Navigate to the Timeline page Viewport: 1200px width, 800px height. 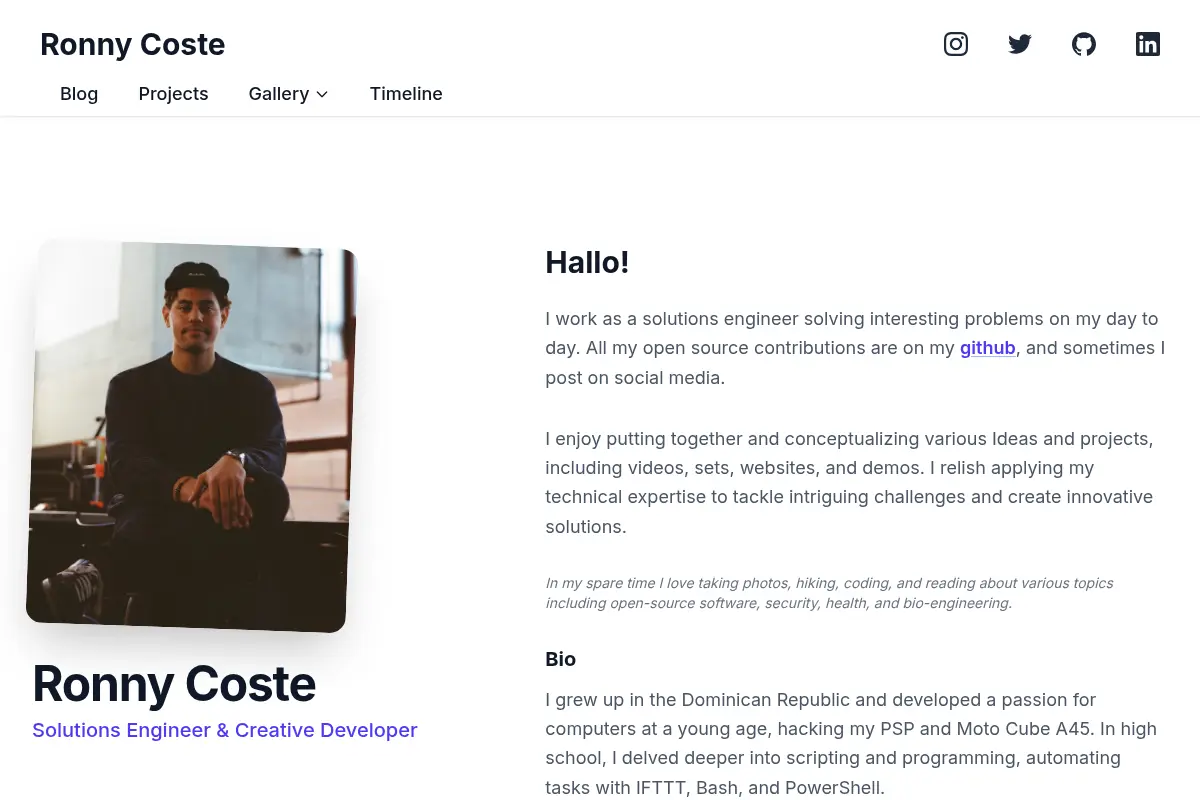tap(406, 94)
